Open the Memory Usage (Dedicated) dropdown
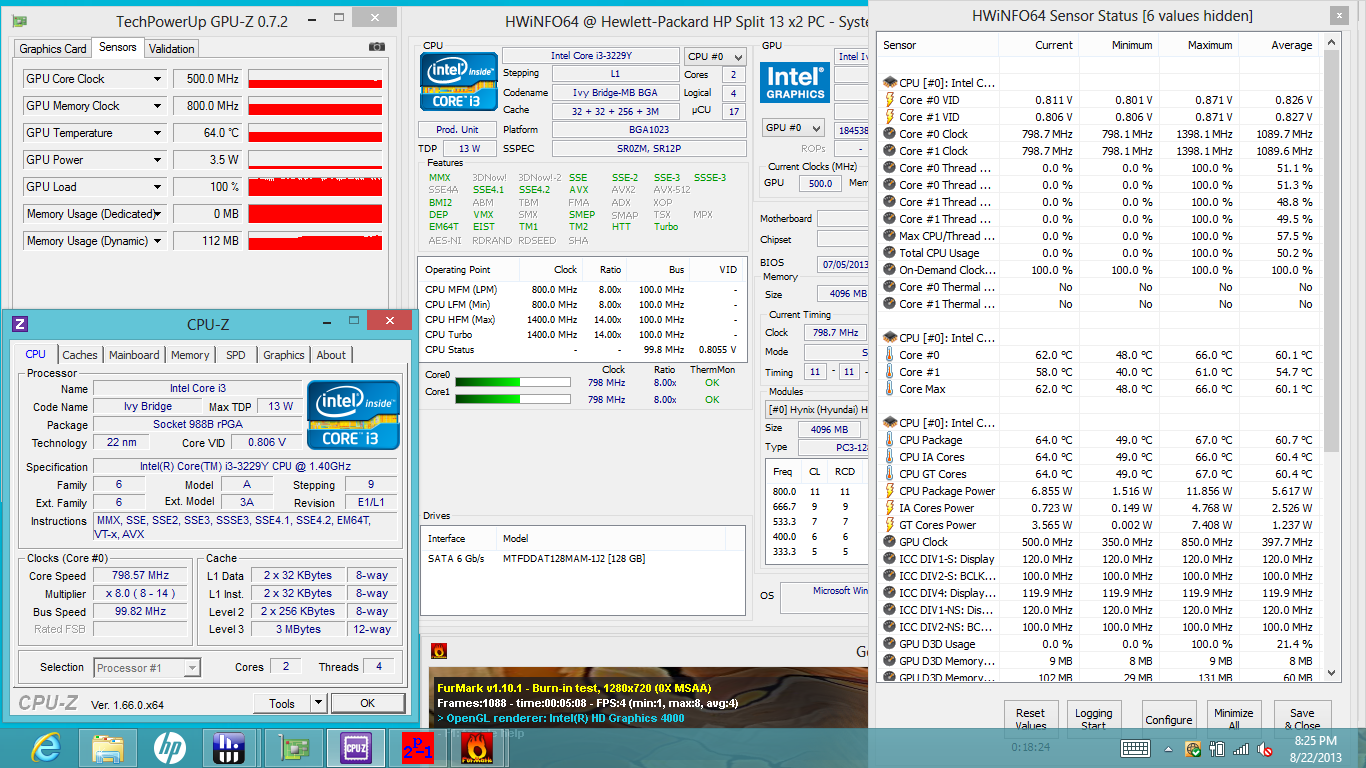Screen dimensions: 1366x768 (157, 214)
